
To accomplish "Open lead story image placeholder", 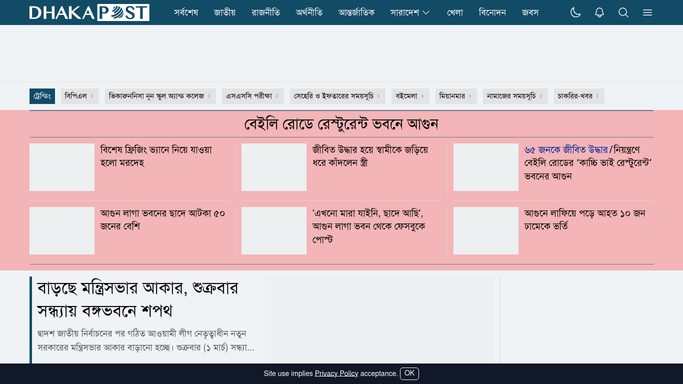I will pos(379,320).
